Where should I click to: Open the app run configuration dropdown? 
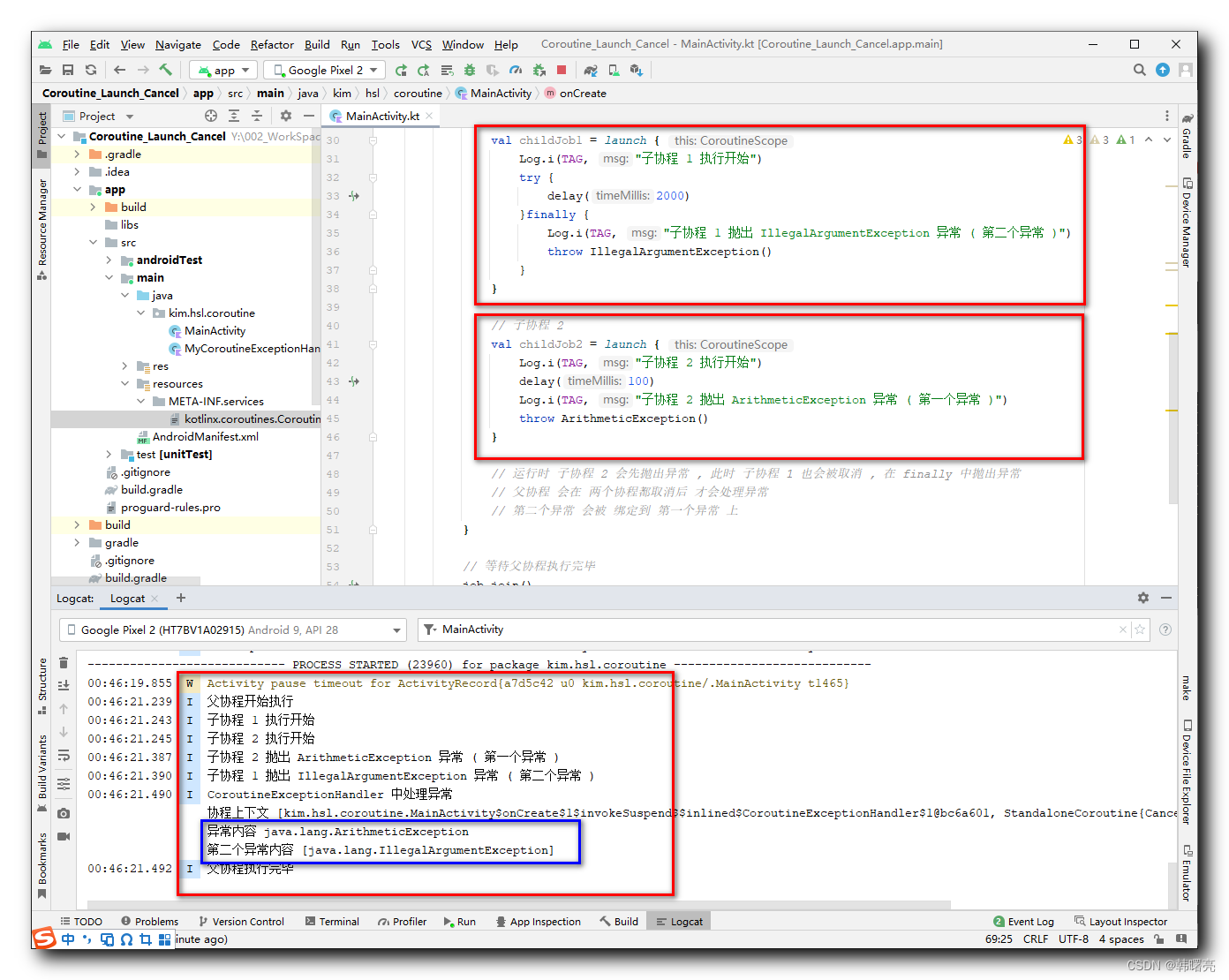pyautogui.click(x=224, y=70)
